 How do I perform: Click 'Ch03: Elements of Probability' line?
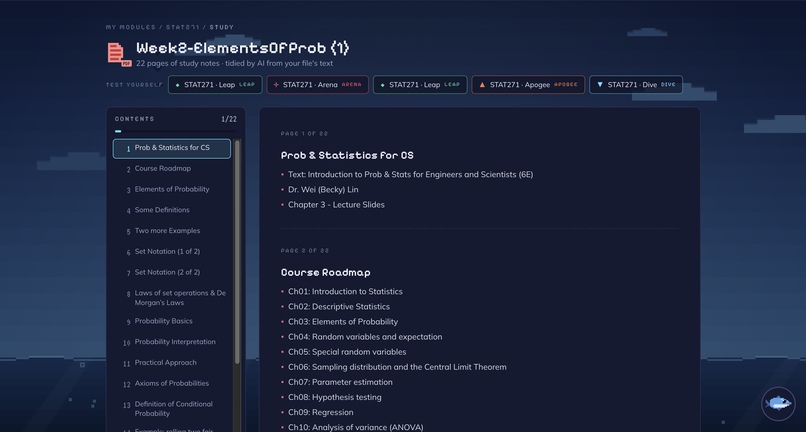(343, 322)
